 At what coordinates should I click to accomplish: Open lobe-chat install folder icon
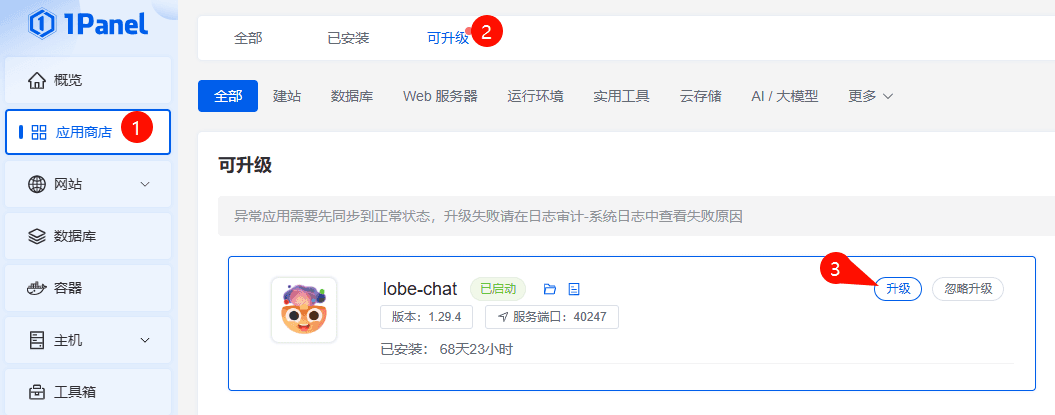point(549,289)
